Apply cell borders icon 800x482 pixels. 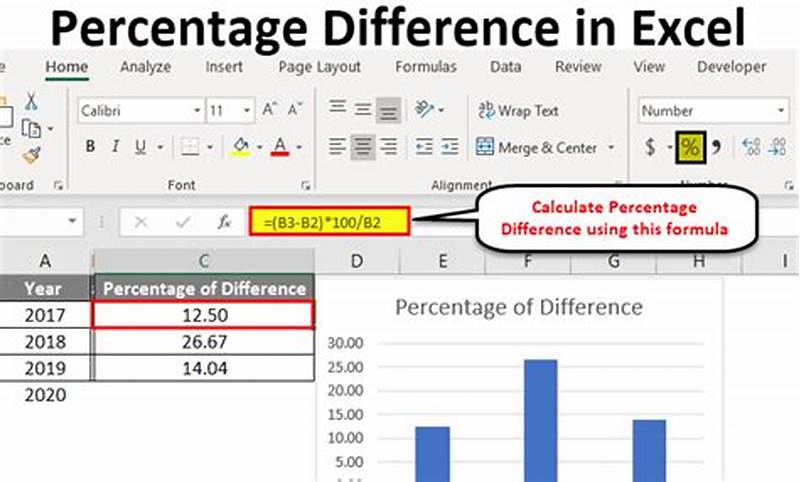[190, 147]
